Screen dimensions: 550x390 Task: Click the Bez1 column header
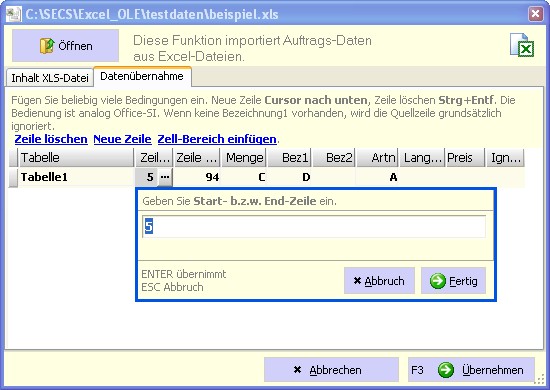290,158
